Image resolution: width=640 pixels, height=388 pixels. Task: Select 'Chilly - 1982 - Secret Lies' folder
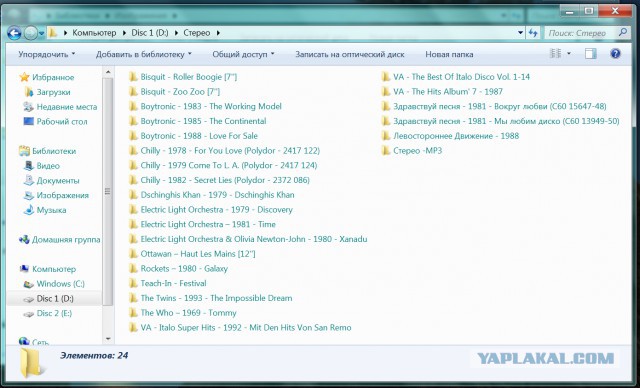[x=219, y=180]
